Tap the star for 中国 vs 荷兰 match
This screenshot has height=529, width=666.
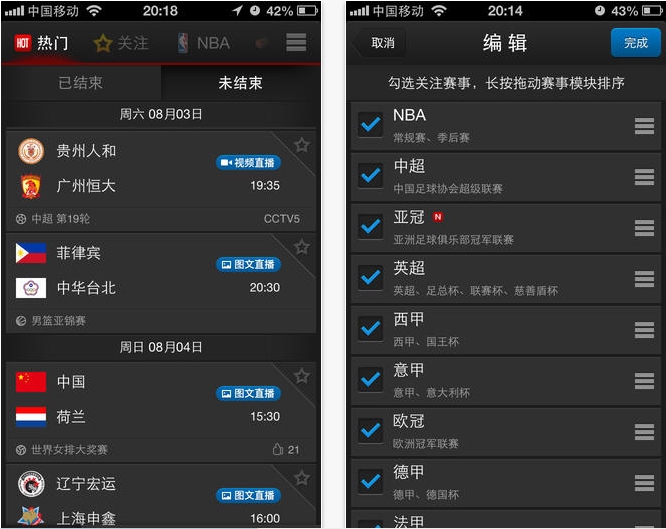302,376
